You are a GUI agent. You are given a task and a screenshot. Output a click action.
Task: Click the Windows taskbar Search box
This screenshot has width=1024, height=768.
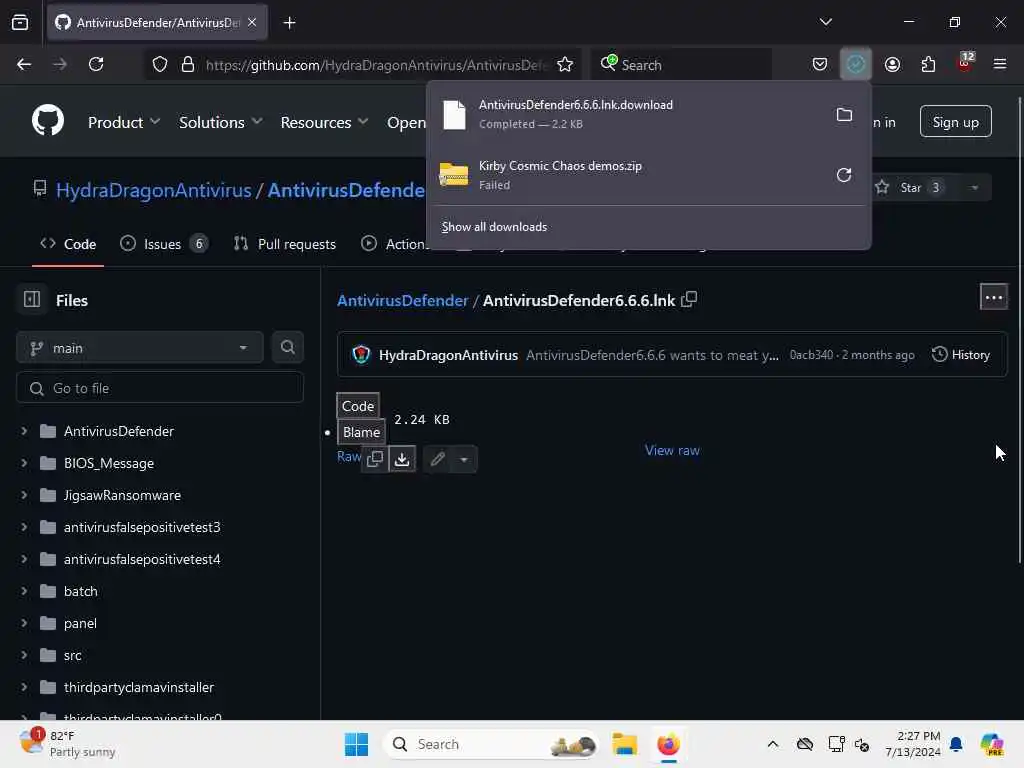[491, 744]
